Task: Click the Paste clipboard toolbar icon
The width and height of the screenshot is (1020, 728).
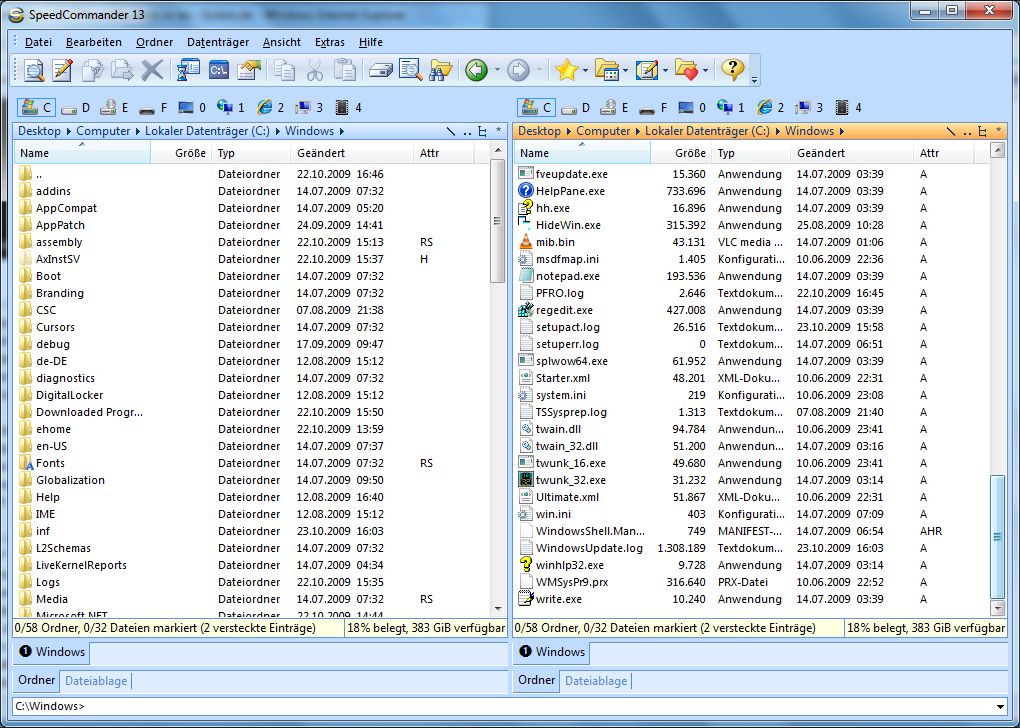Action: click(344, 70)
